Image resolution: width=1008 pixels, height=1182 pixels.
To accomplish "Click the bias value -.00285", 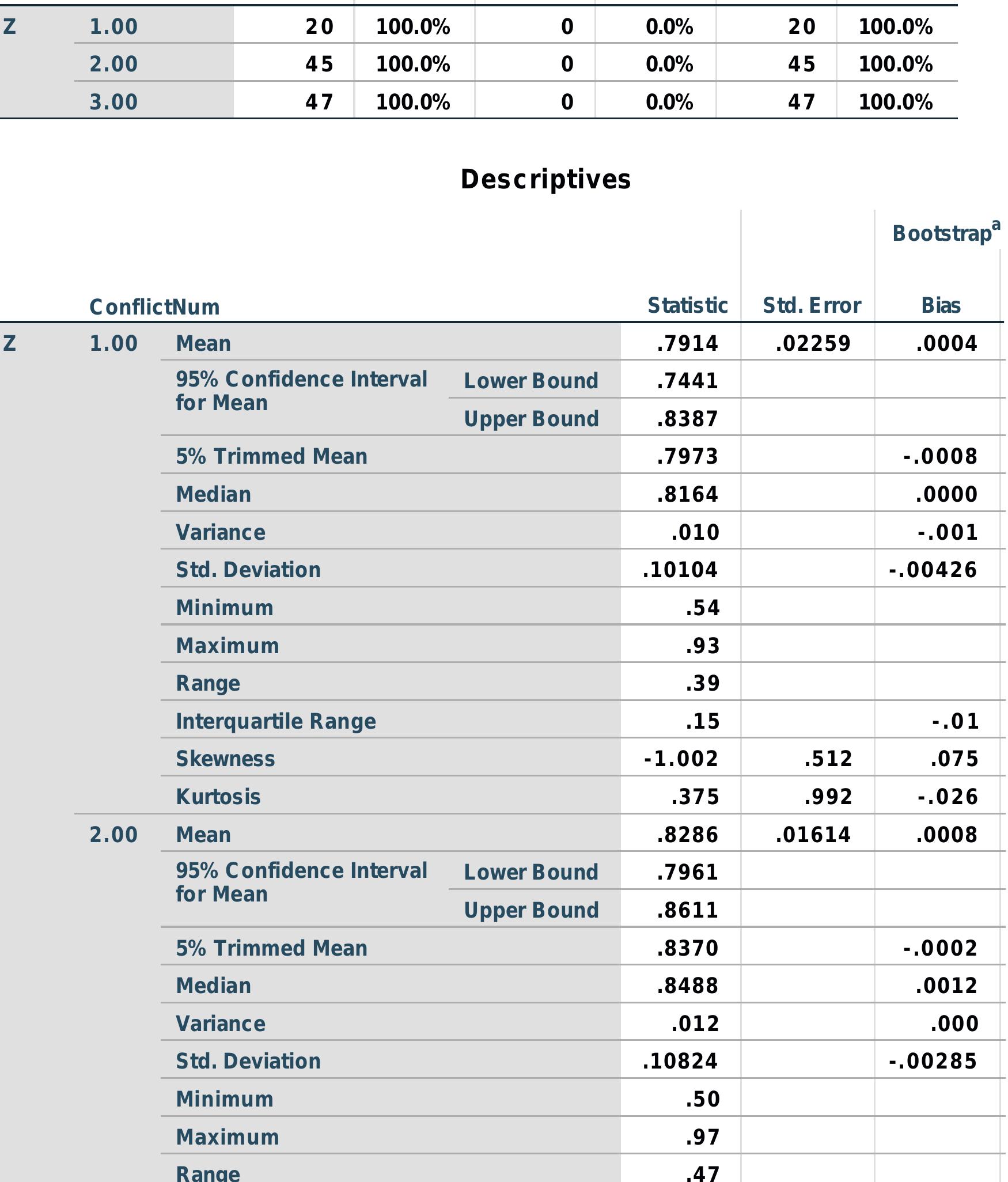I will coord(933,1061).
